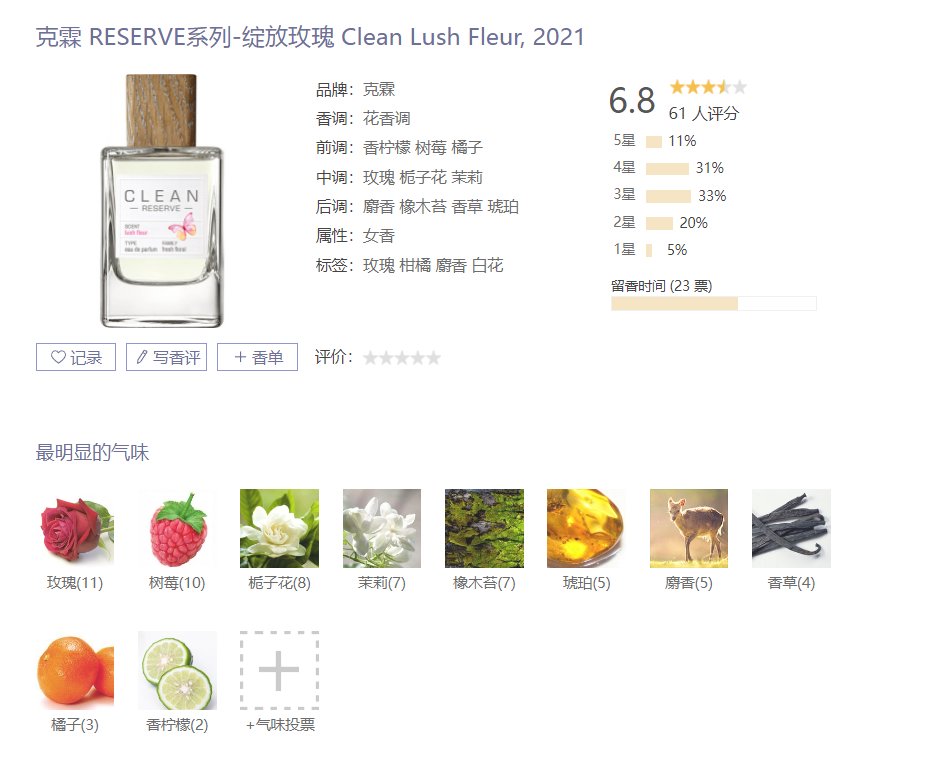Click the 橘子 orange scent image
Screen dimensions: 926x761
point(75,670)
